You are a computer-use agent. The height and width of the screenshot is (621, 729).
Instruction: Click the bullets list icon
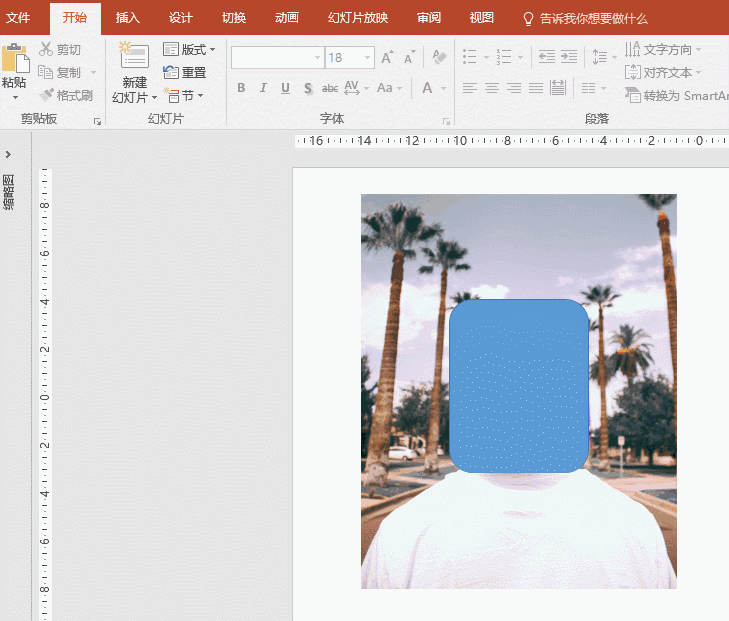[470, 57]
